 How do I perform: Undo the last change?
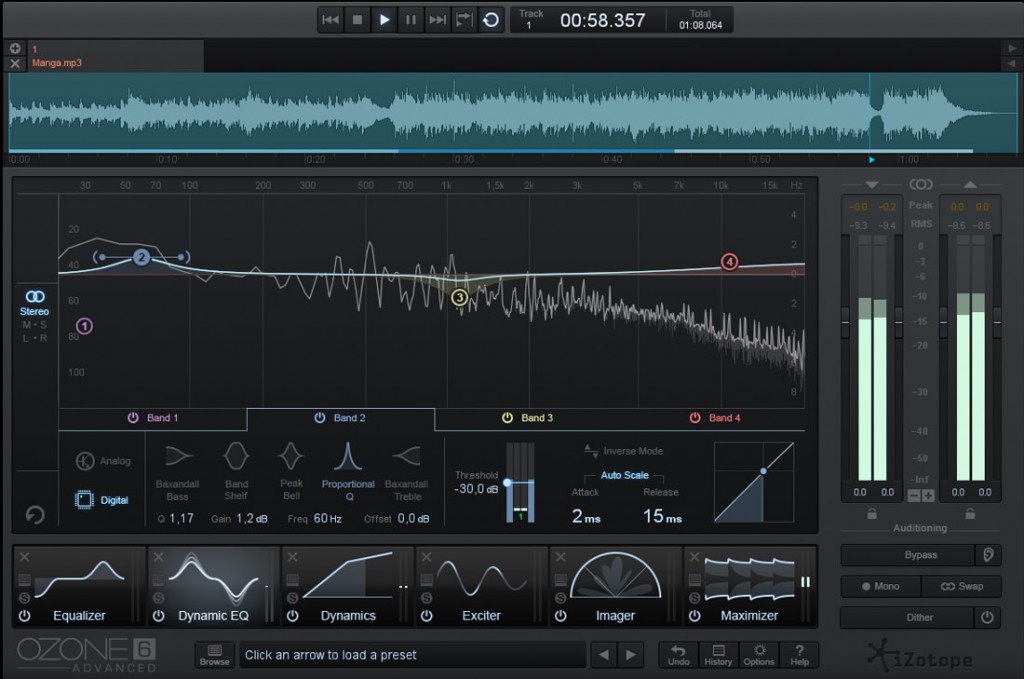coord(679,655)
